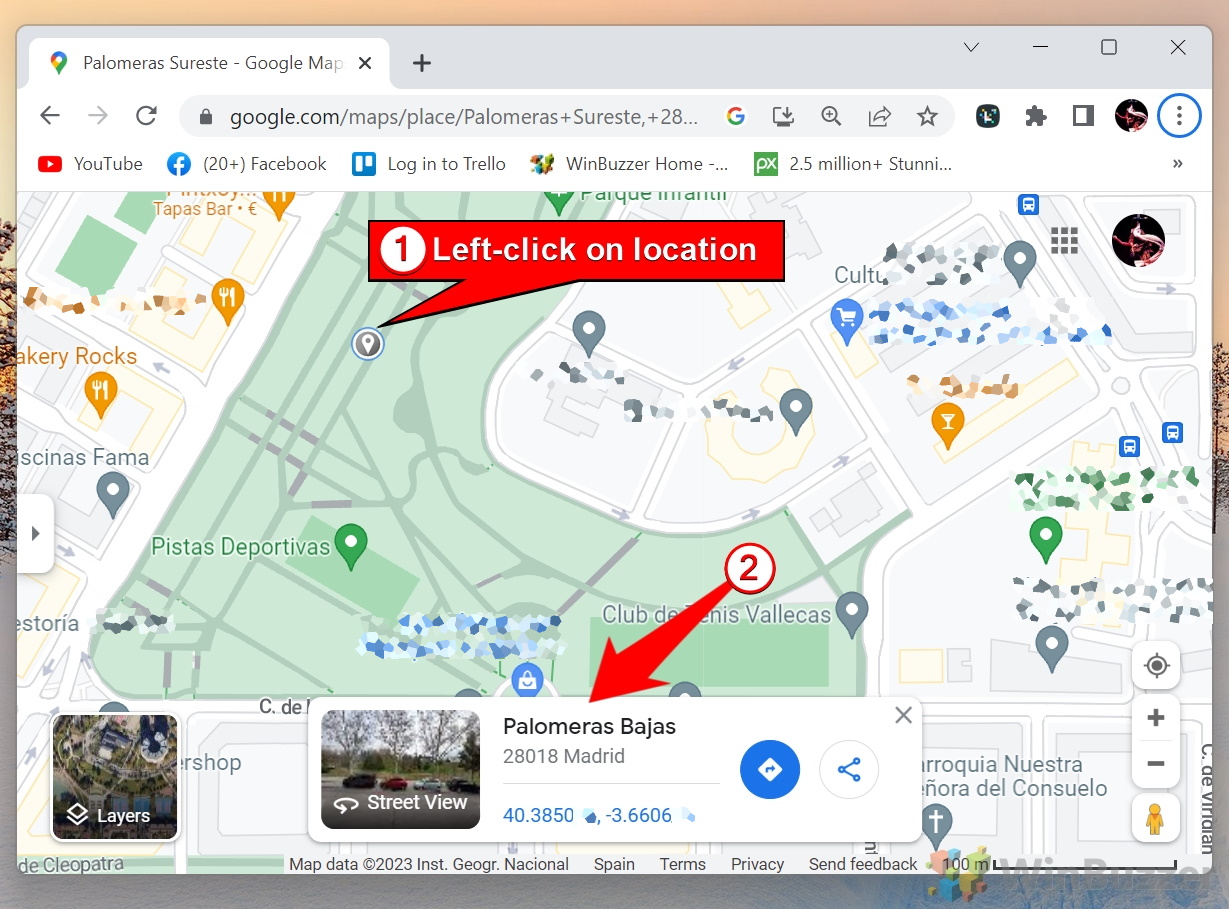This screenshot has width=1229, height=909.
Task: Open the WinBuzzer Home bookmark
Action: pos(629,164)
